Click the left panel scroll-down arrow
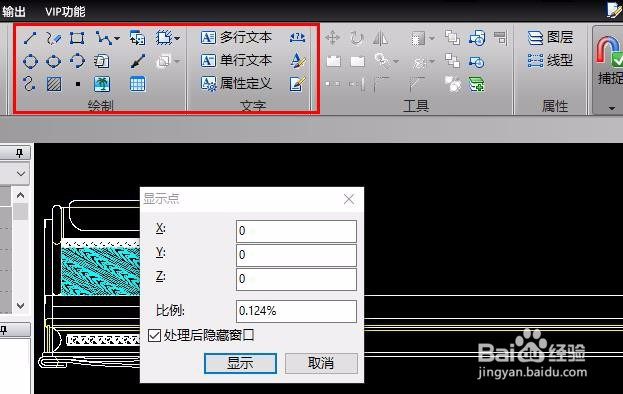Image resolution: width=623 pixels, height=394 pixels. click(21, 305)
